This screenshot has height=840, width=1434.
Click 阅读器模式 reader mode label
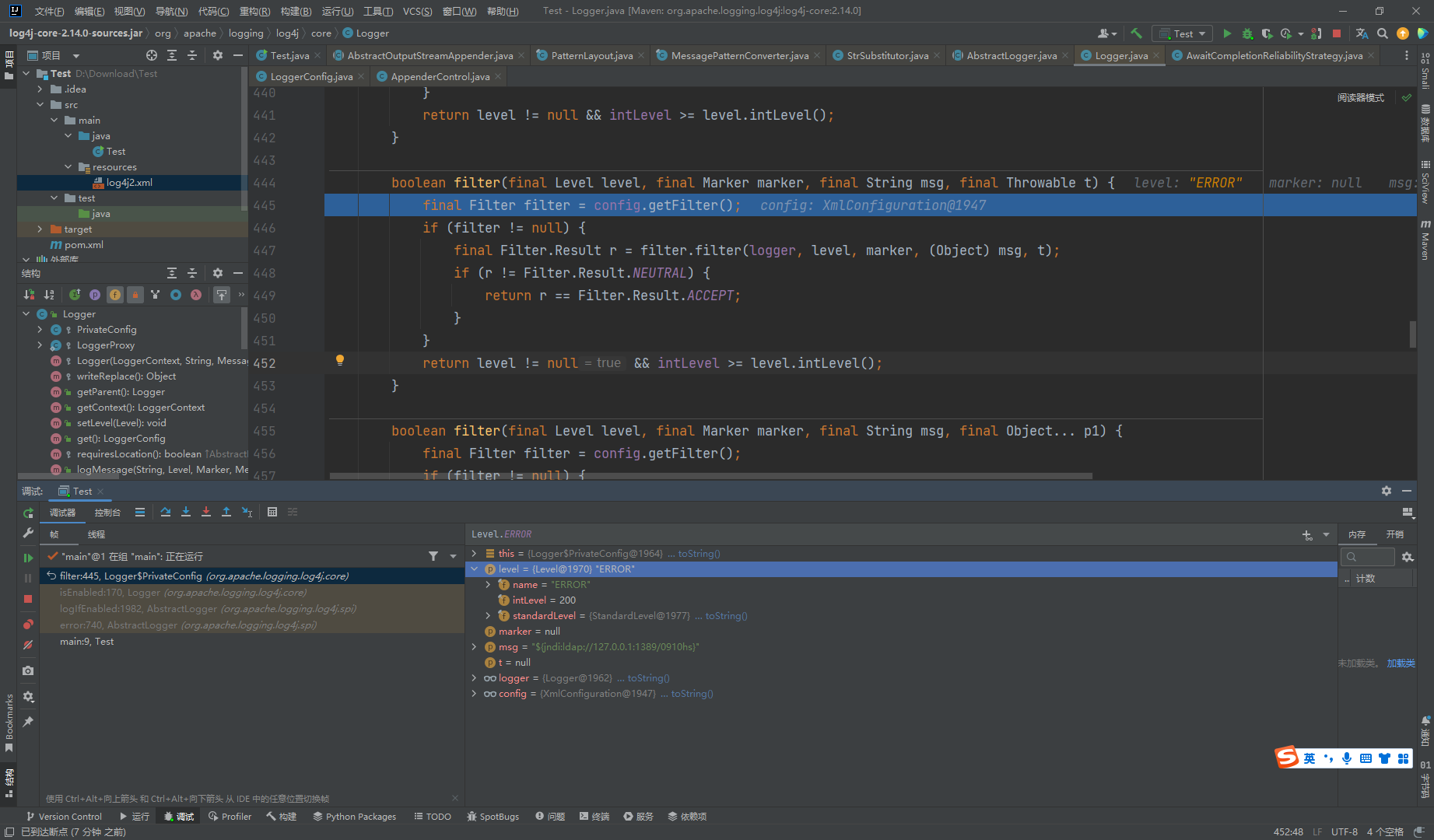pos(1361,98)
